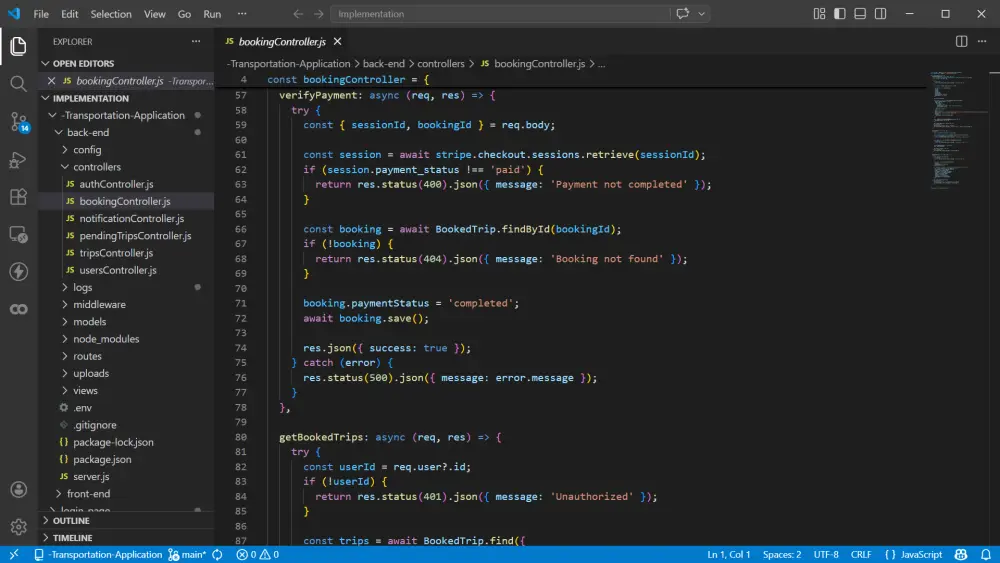Click the Implementation search box in title bar

click(501, 13)
